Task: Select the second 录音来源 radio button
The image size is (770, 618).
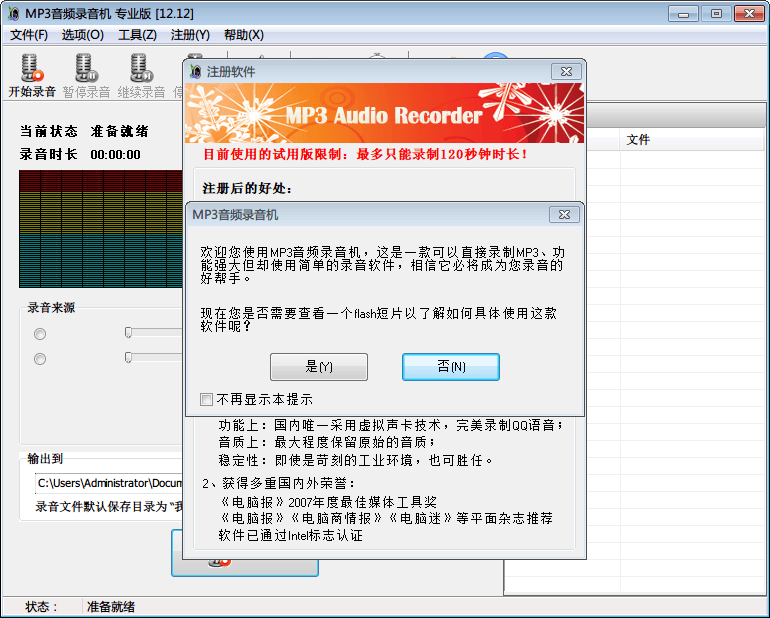Action: tap(40, 359)
